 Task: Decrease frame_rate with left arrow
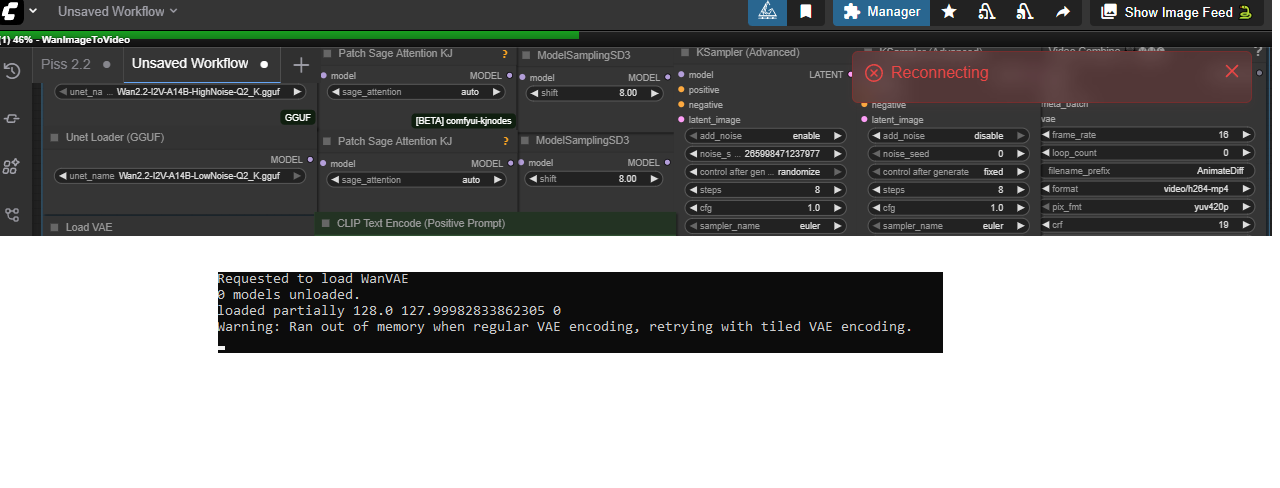coord(1046,134)
